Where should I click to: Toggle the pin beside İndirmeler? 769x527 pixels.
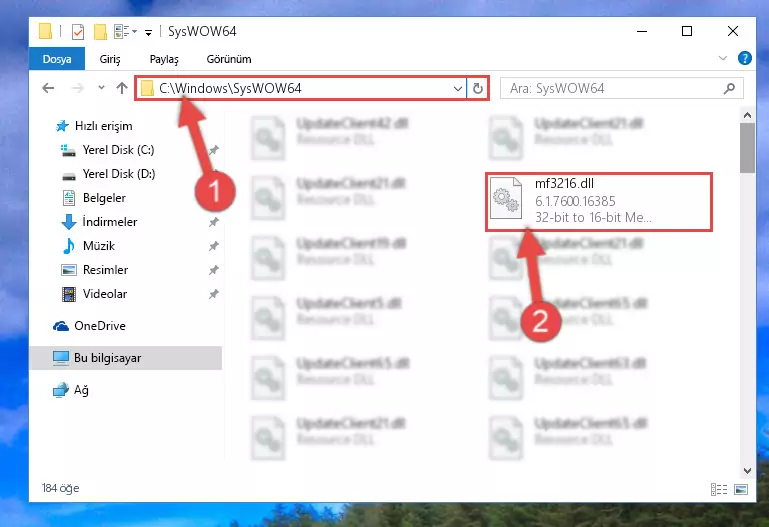pos(213,222)
